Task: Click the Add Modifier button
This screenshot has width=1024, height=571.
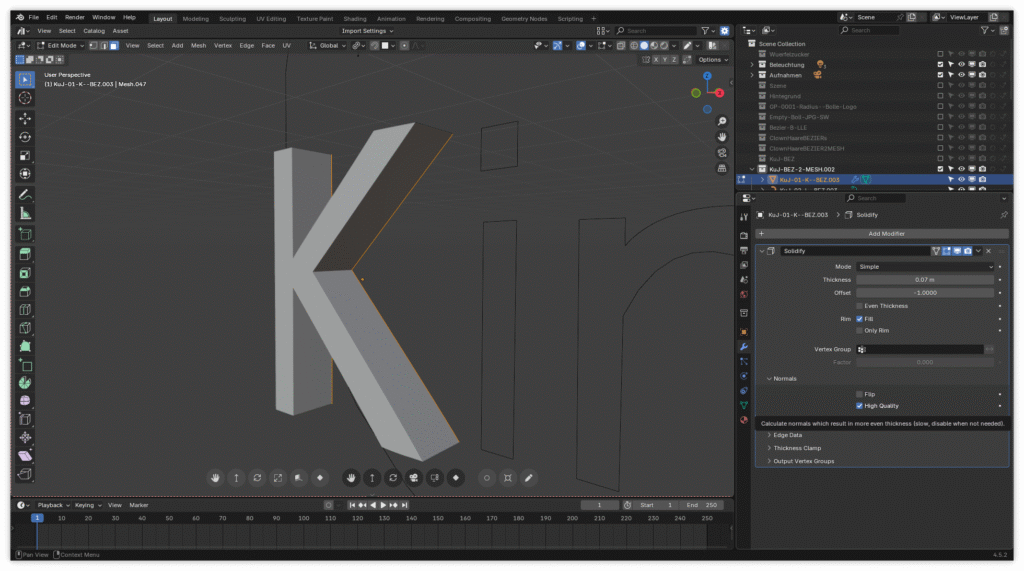Action: pyautogui.click(x=886, y=233)
